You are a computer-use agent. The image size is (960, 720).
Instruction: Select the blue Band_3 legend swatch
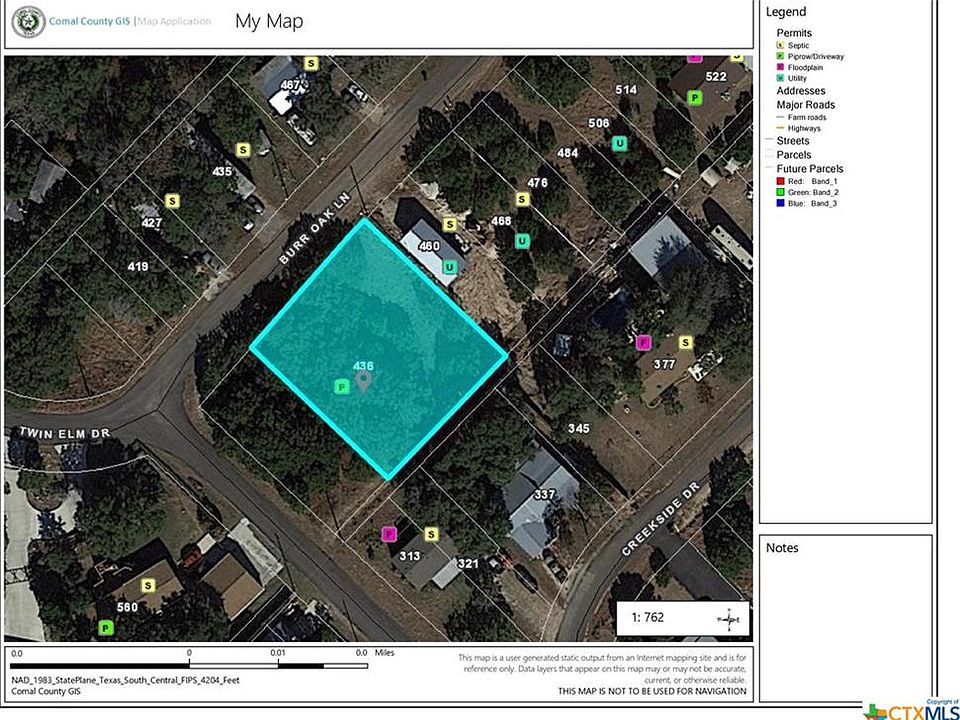click(780, 203)
